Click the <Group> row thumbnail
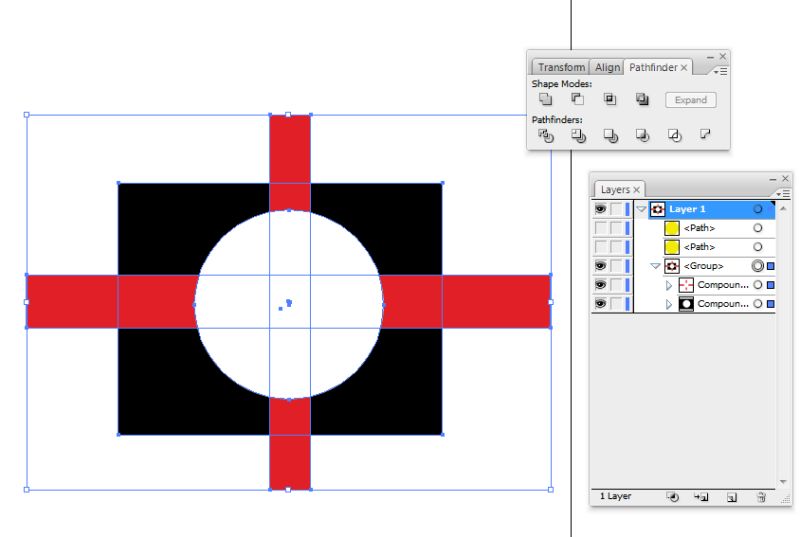 point(672,266)
